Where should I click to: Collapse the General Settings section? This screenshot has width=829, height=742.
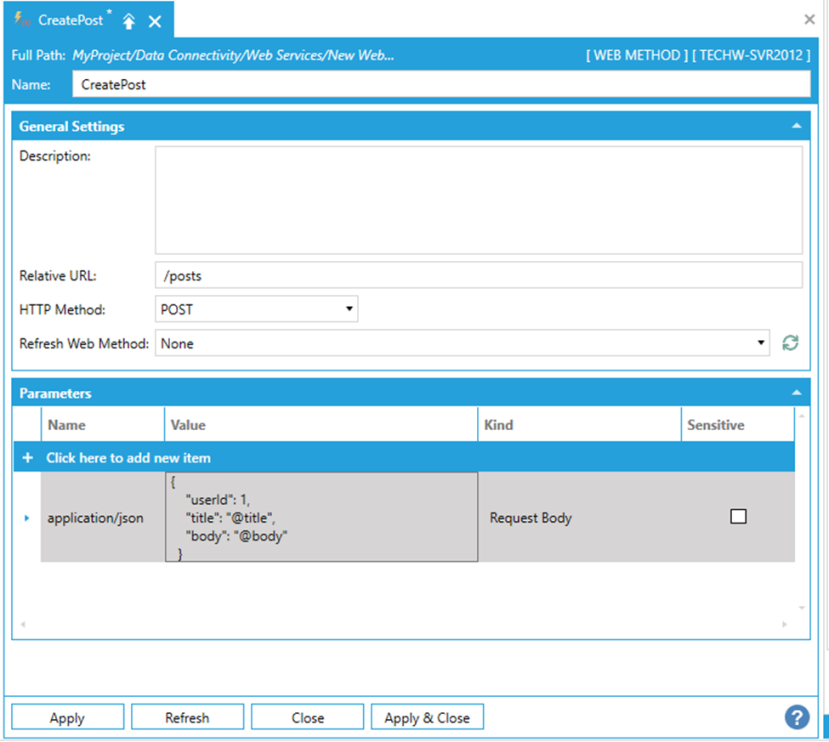(796, 127)
